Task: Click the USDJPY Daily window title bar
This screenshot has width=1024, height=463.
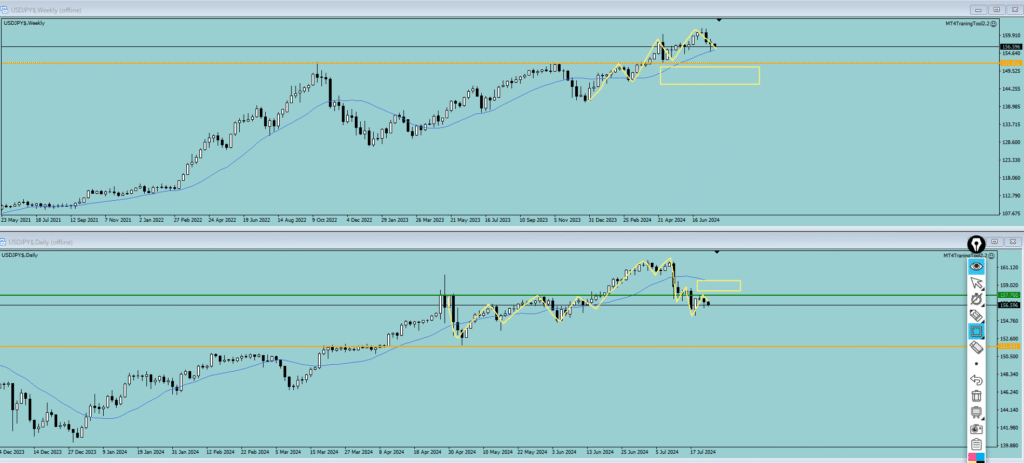Action: [x=400, y=241]
